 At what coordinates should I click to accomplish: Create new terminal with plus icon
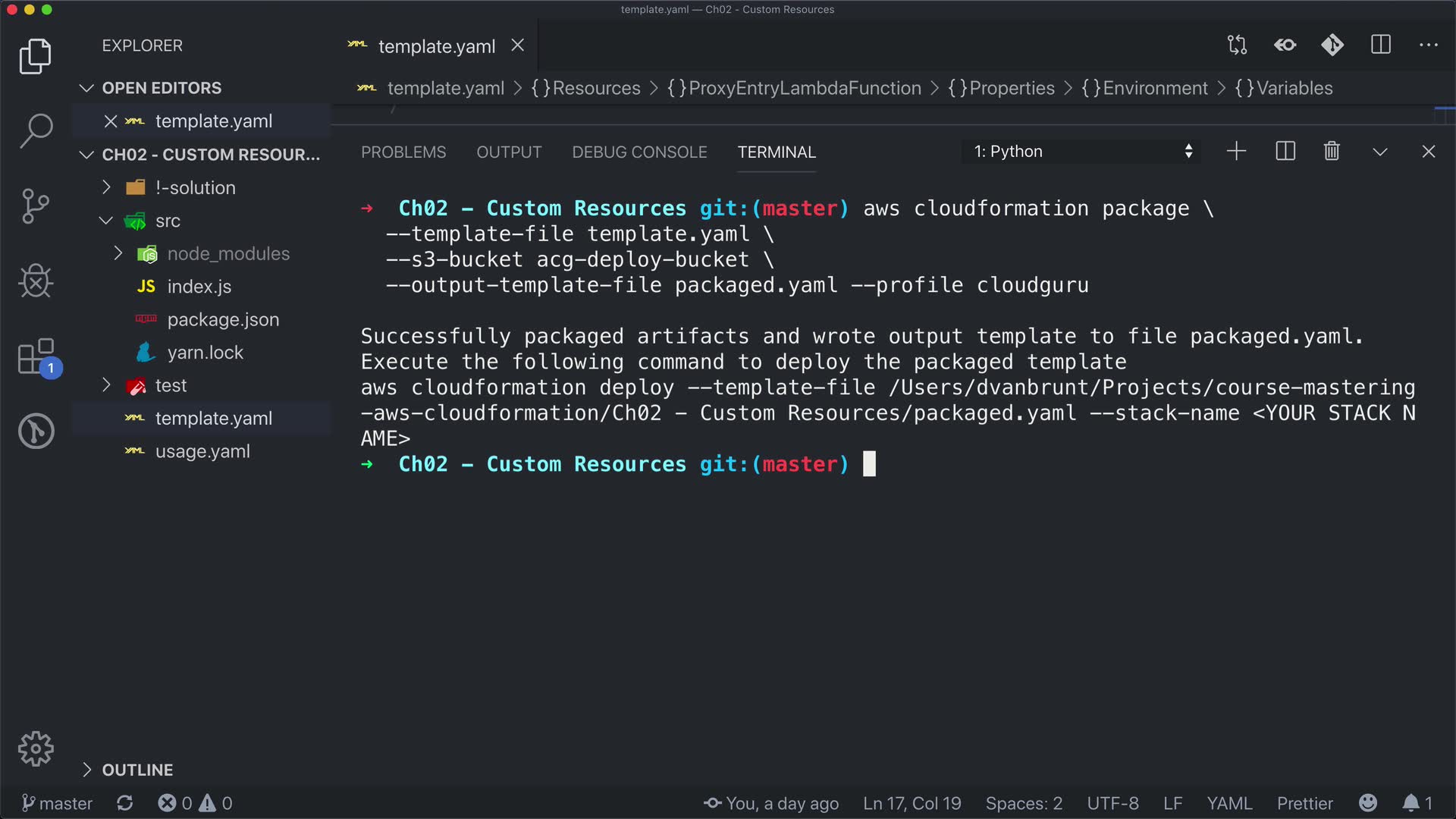coord(1236,152)
